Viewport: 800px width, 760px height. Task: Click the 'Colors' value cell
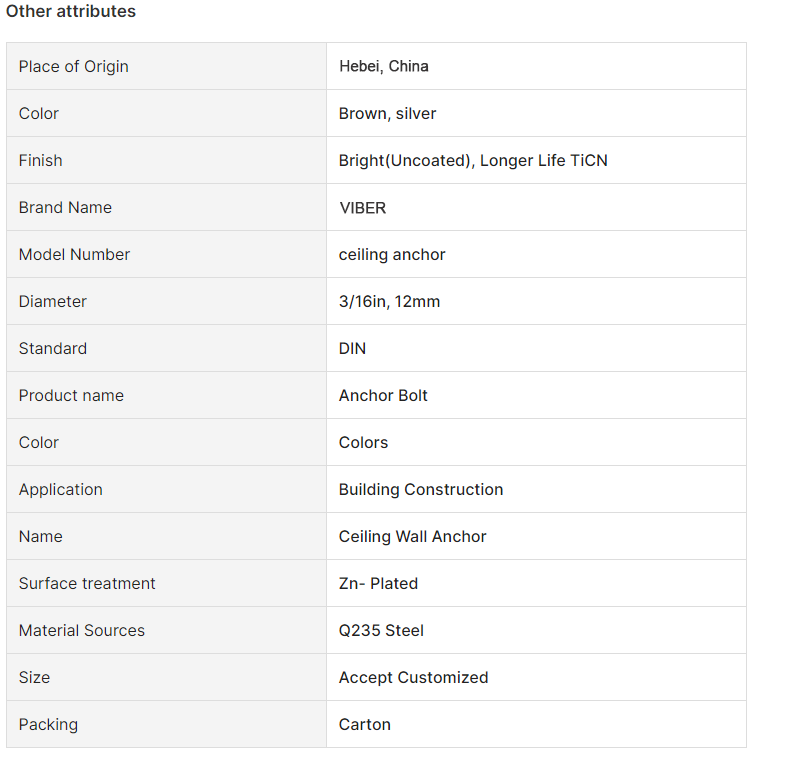click(536, 442)
